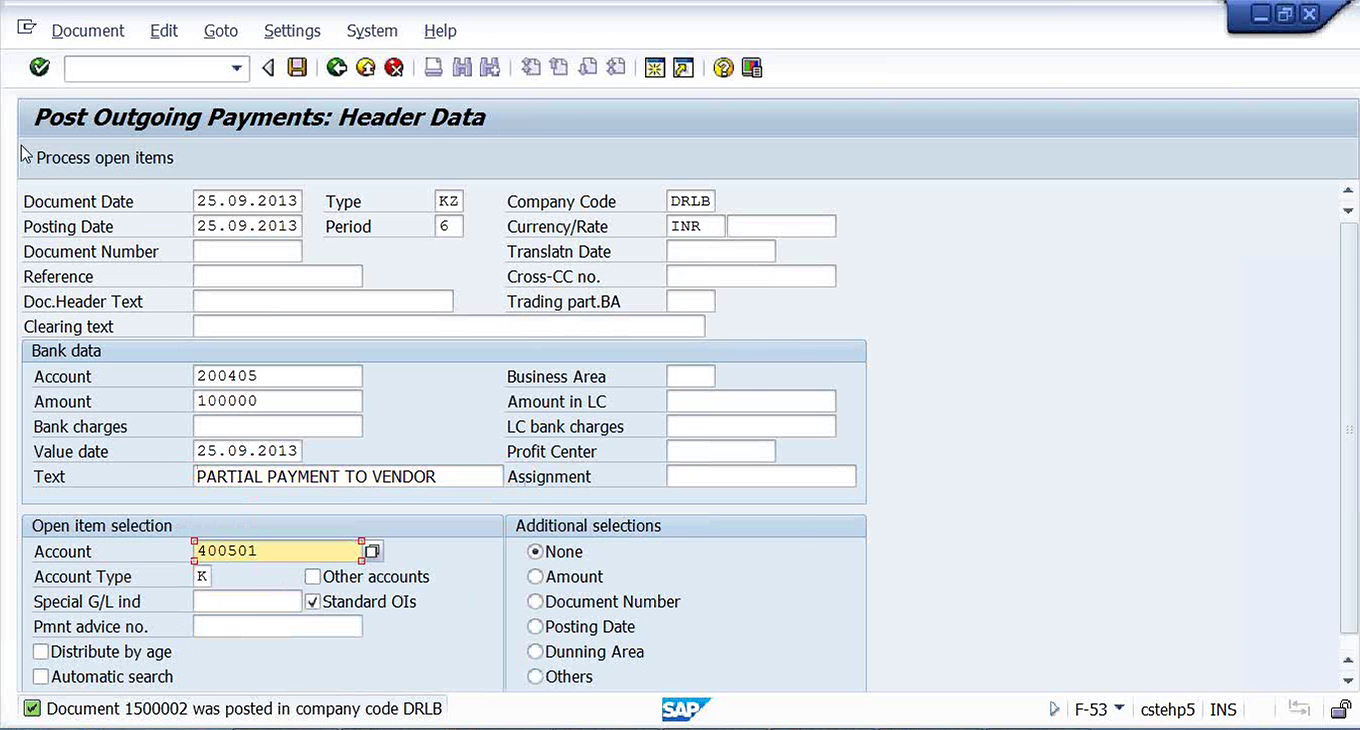Go to Next Page icon
The image size is (1360, 730).
[588, 68]
